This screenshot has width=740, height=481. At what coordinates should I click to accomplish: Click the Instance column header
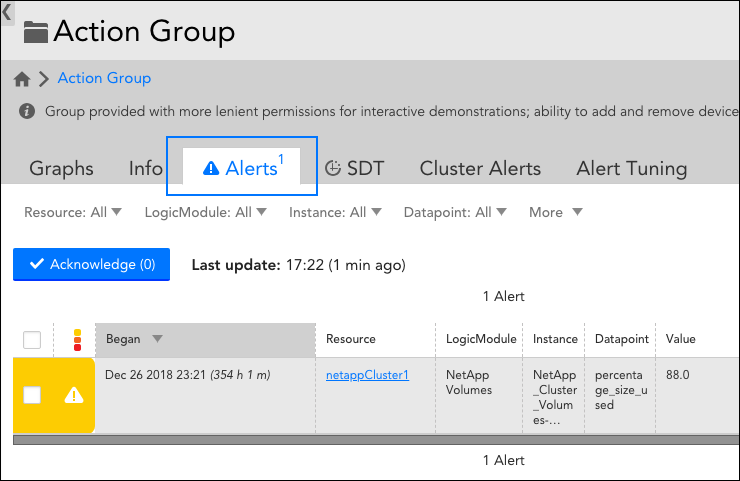pyautogui.click(x=555, y=339)
